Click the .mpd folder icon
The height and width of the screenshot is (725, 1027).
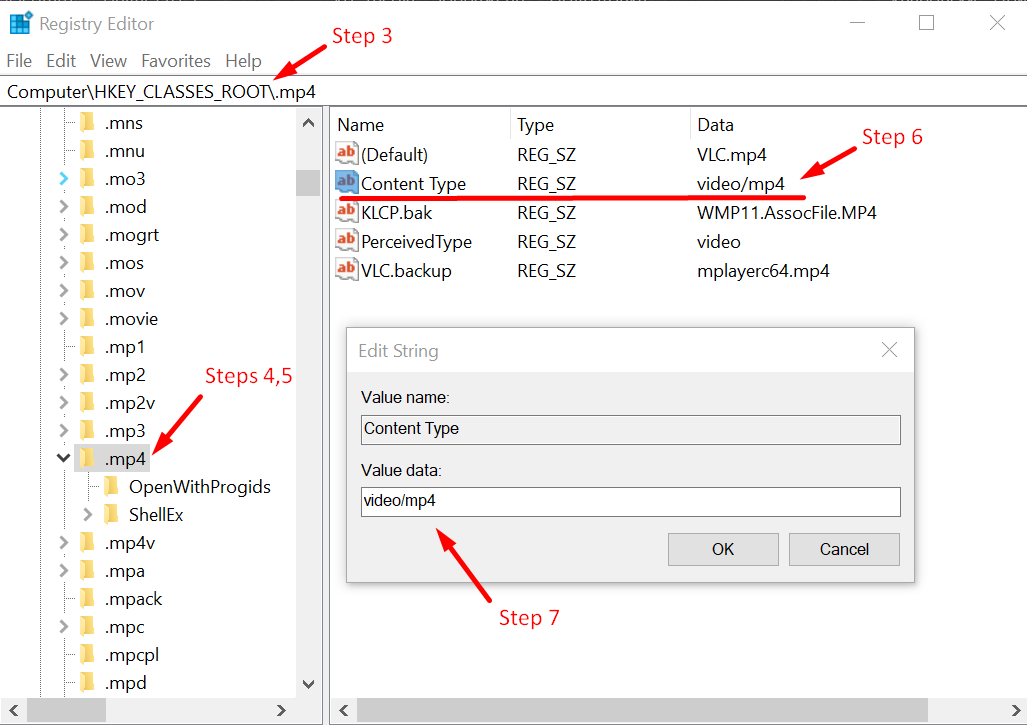[87, 682]
